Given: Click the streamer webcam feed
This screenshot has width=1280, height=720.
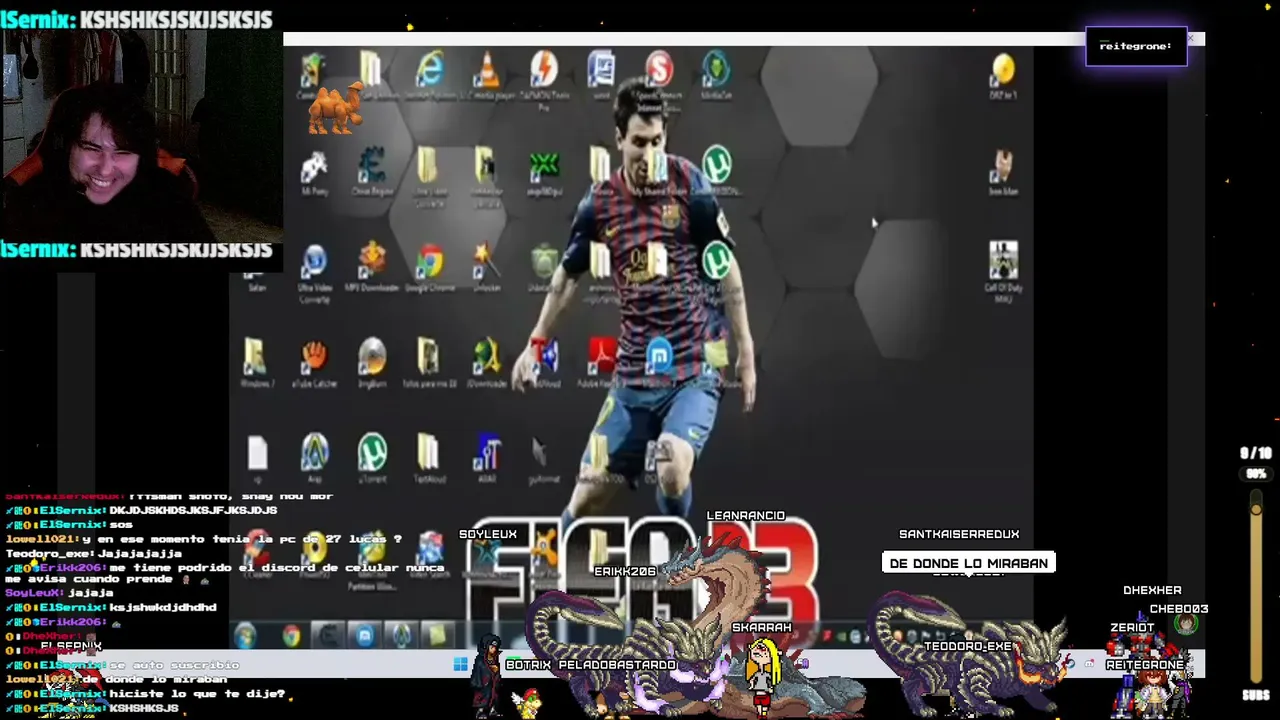Looking at the screenshot, I should 141,137.
